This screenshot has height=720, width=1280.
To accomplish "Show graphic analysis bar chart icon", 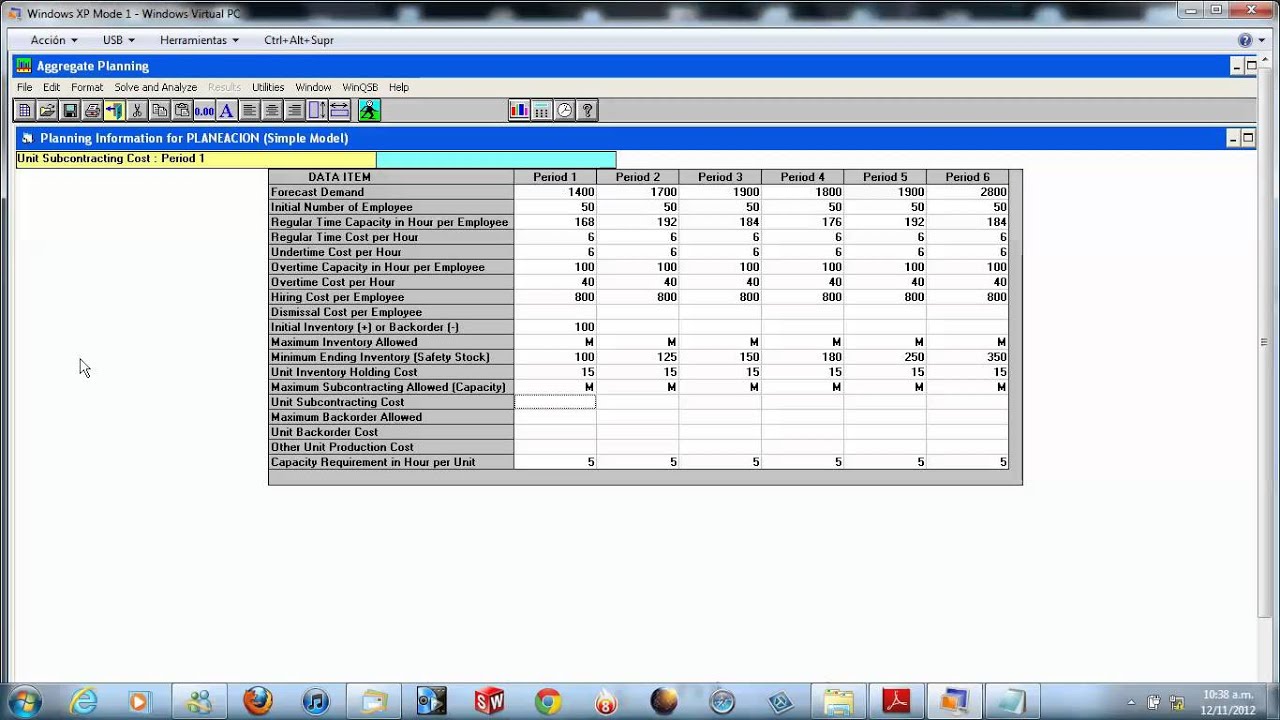I will tap(519, 110).
